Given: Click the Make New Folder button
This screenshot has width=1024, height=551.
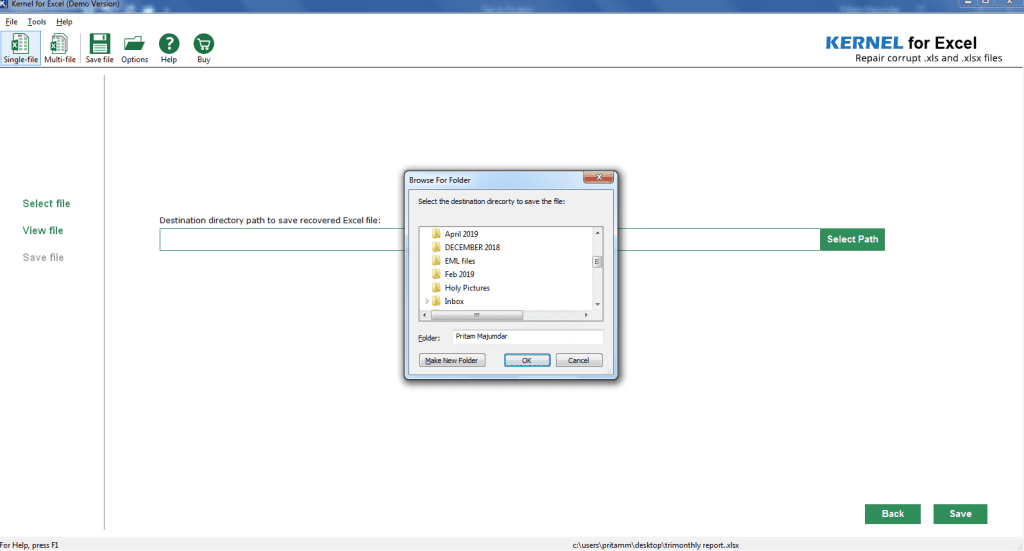Looking at the screenshot, I should [x=452, y=360].
